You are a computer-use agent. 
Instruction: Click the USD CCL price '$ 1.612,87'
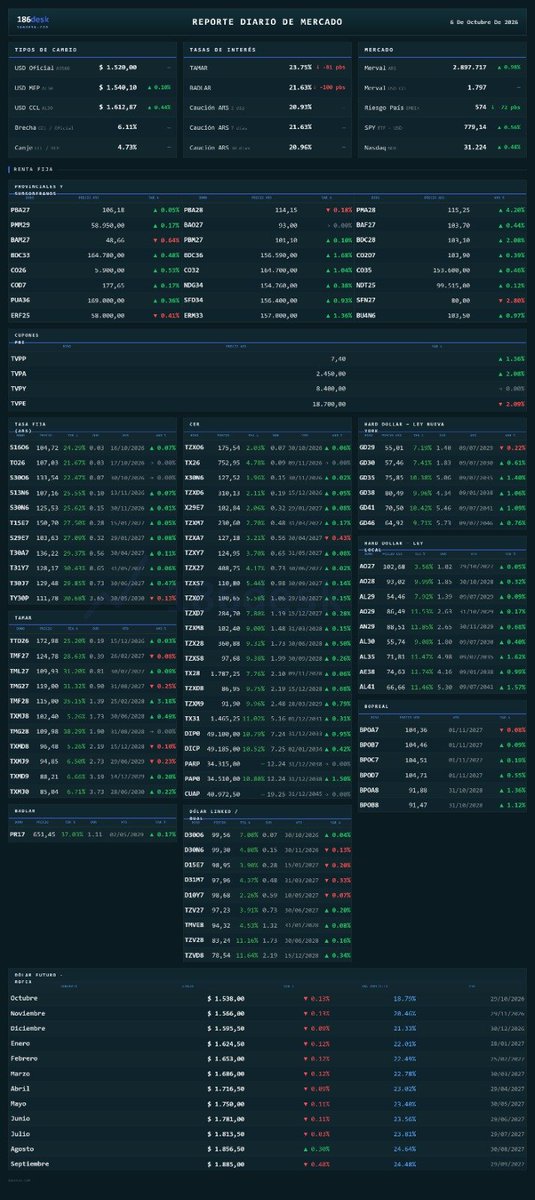tap(119, 108)
